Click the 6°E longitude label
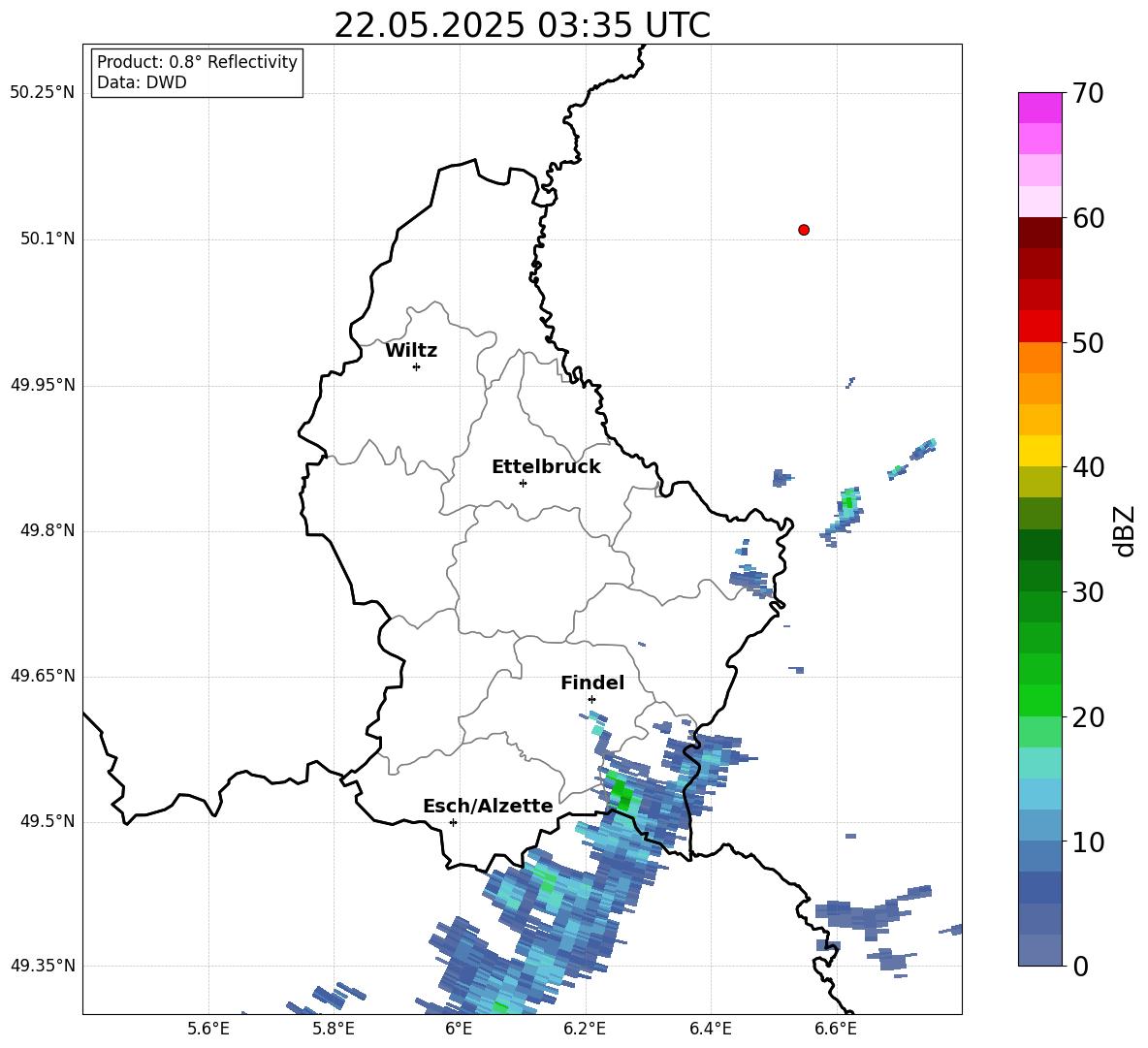 pyautogui.click(x=459, y=1029)
